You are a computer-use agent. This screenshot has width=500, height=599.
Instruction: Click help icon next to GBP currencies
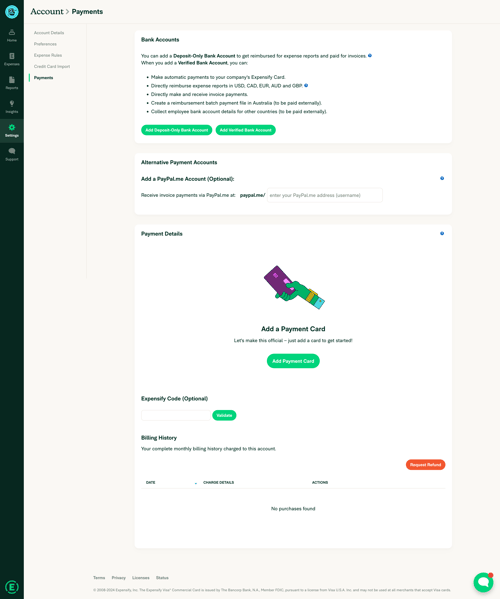pyautogui.click(x=306, y=86)
